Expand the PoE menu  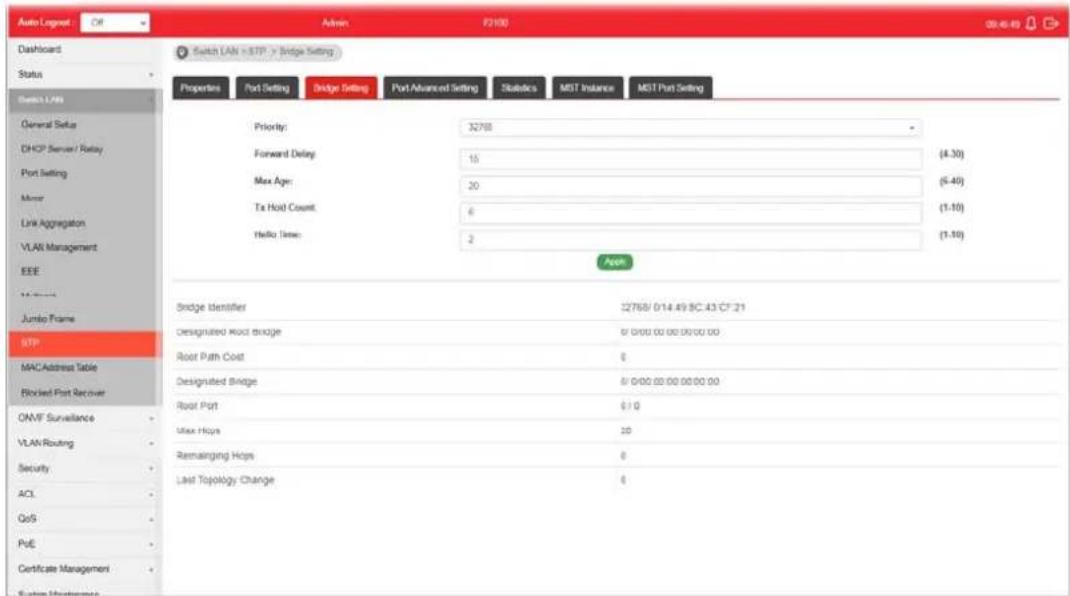85,544
